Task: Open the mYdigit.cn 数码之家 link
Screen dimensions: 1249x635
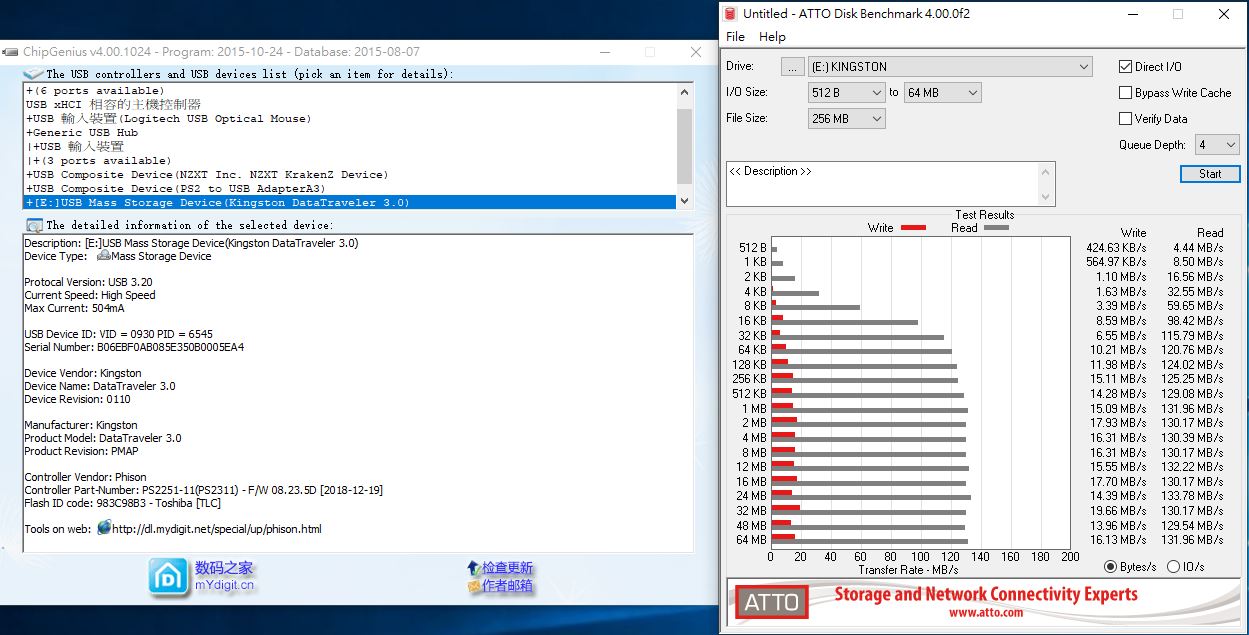Action: (x=224, y=577)
